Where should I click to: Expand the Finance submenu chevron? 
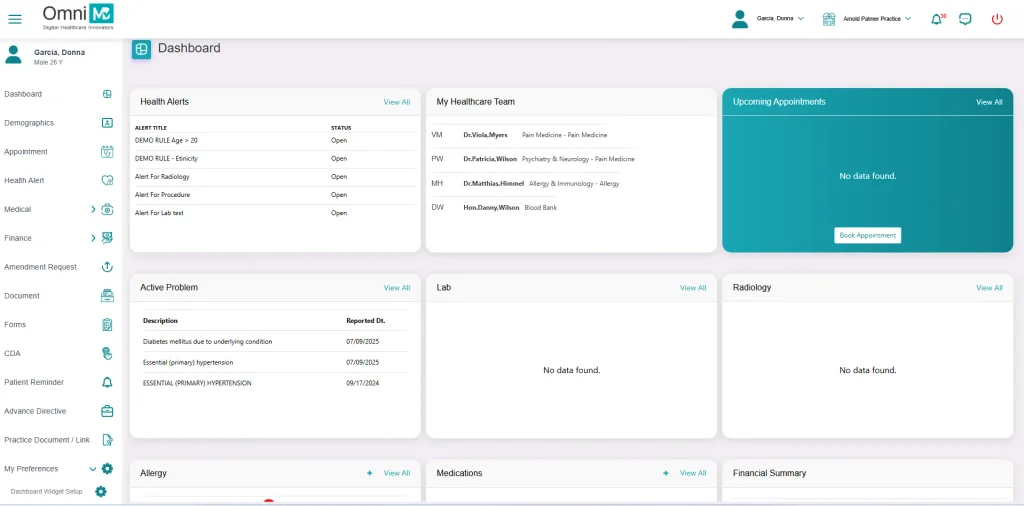point(93,238)
